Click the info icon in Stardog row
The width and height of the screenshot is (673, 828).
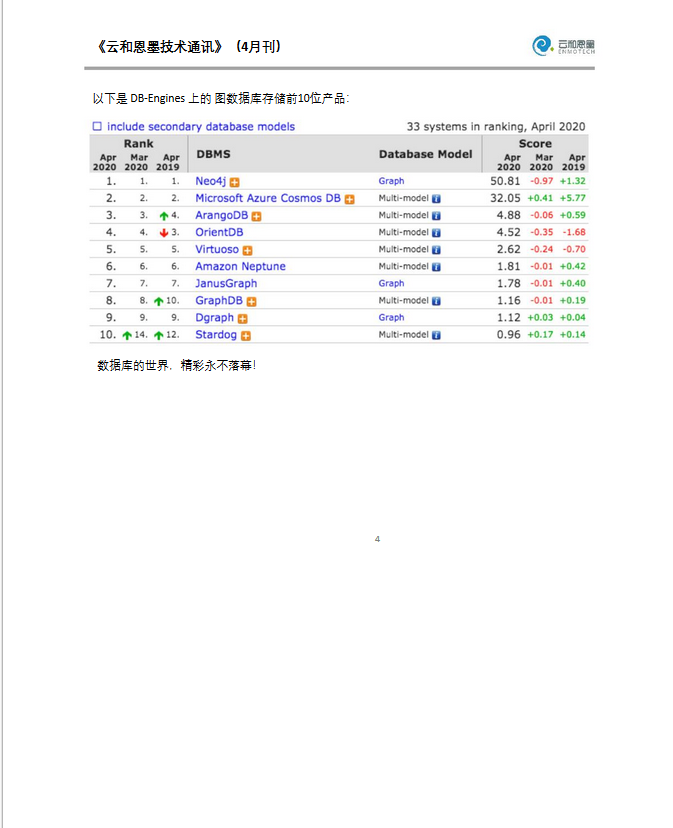click(x=436, y=335)
